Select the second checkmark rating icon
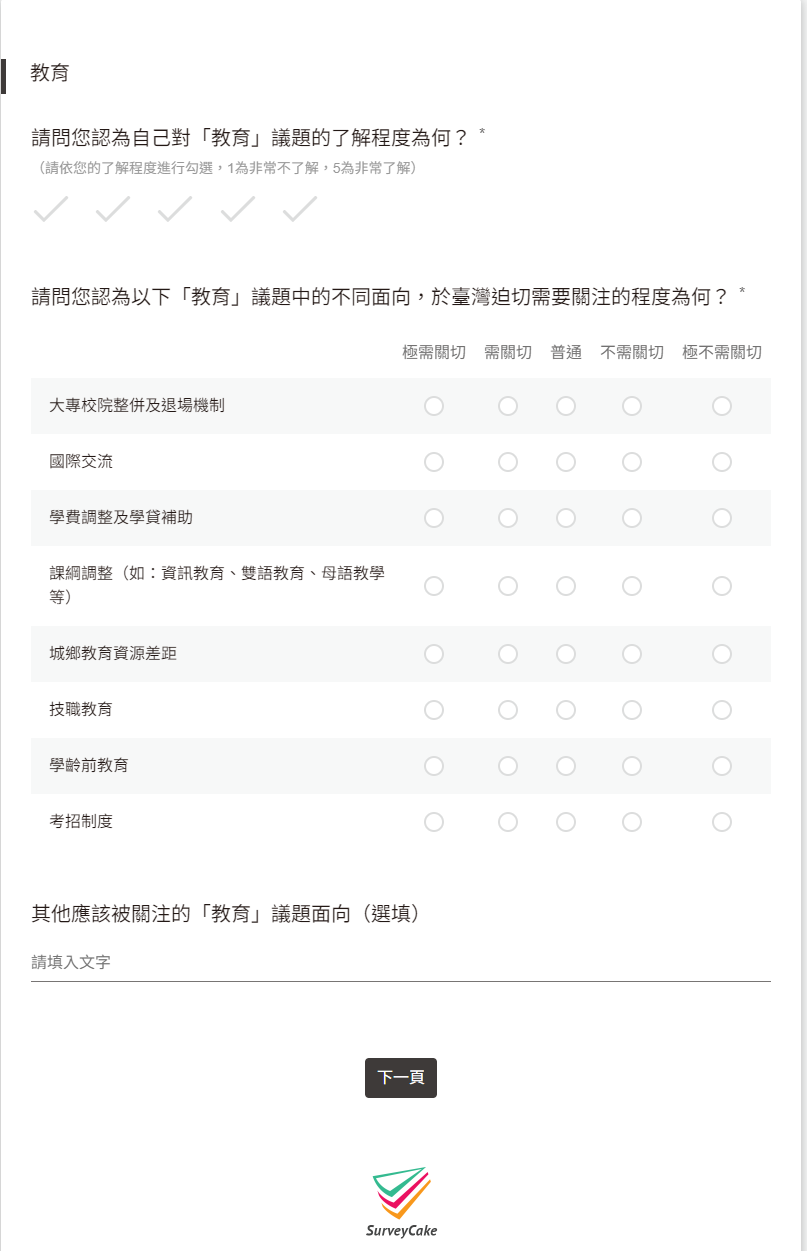The width and height of the screenshot is (807, 1251). pyautogui.click(x=113, y=209)
